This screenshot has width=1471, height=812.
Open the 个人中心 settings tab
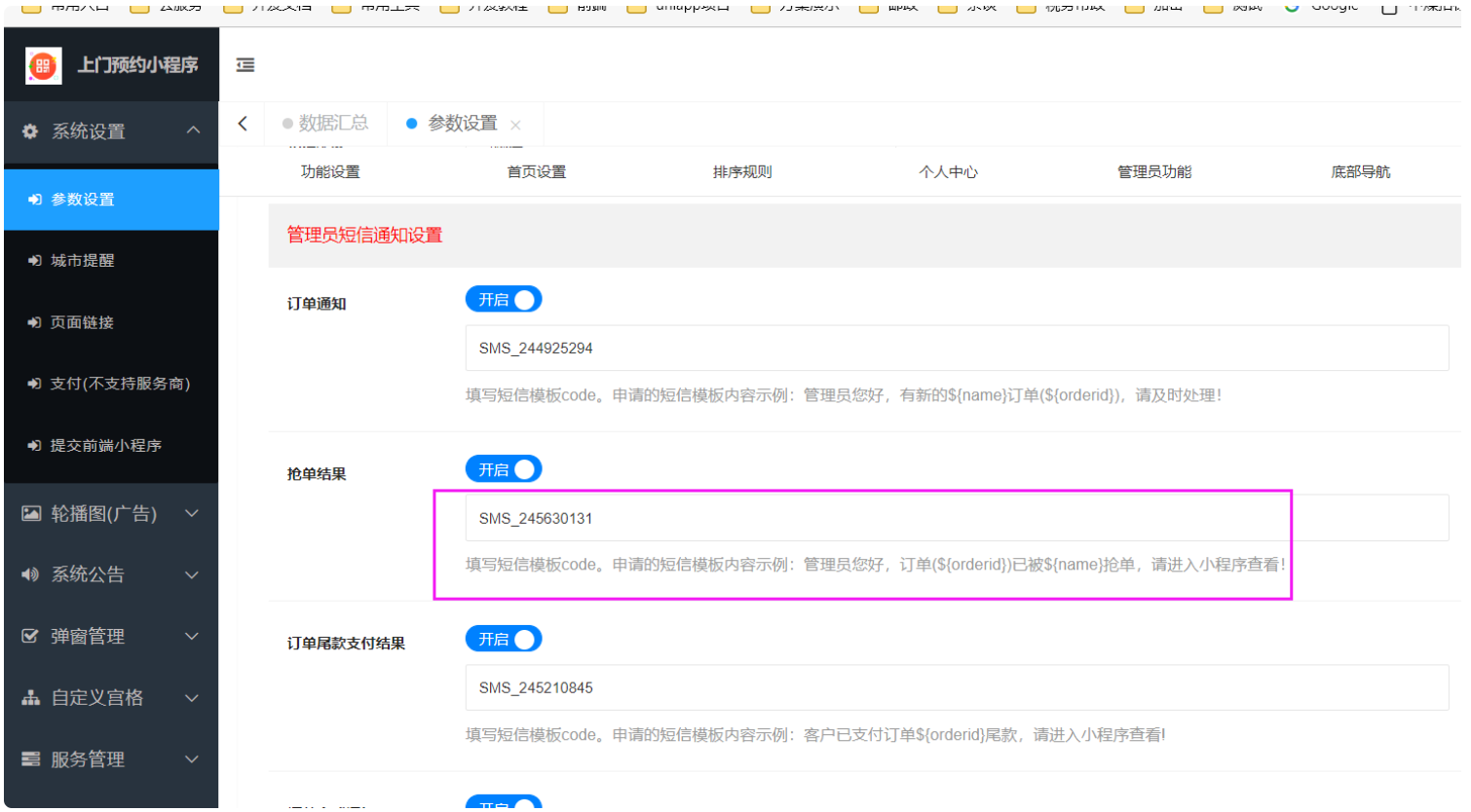(x=948, y=172)
